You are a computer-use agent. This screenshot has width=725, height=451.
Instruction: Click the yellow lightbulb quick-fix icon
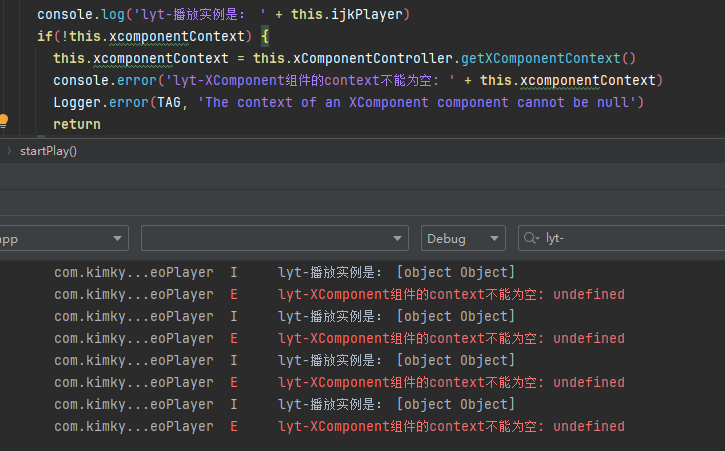pos(3,121)
